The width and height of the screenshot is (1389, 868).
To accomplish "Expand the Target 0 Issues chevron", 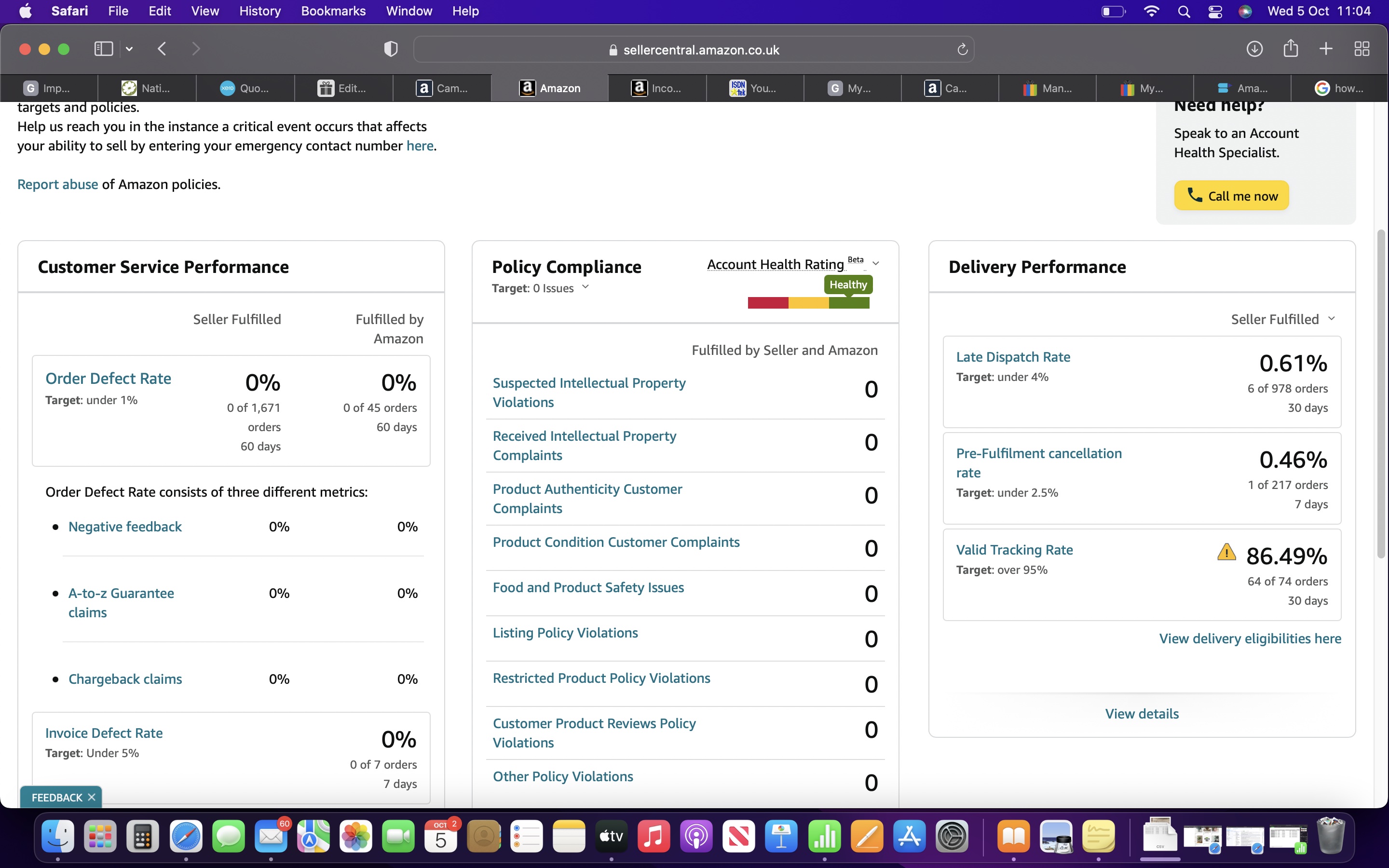I will tap(586, 287).
